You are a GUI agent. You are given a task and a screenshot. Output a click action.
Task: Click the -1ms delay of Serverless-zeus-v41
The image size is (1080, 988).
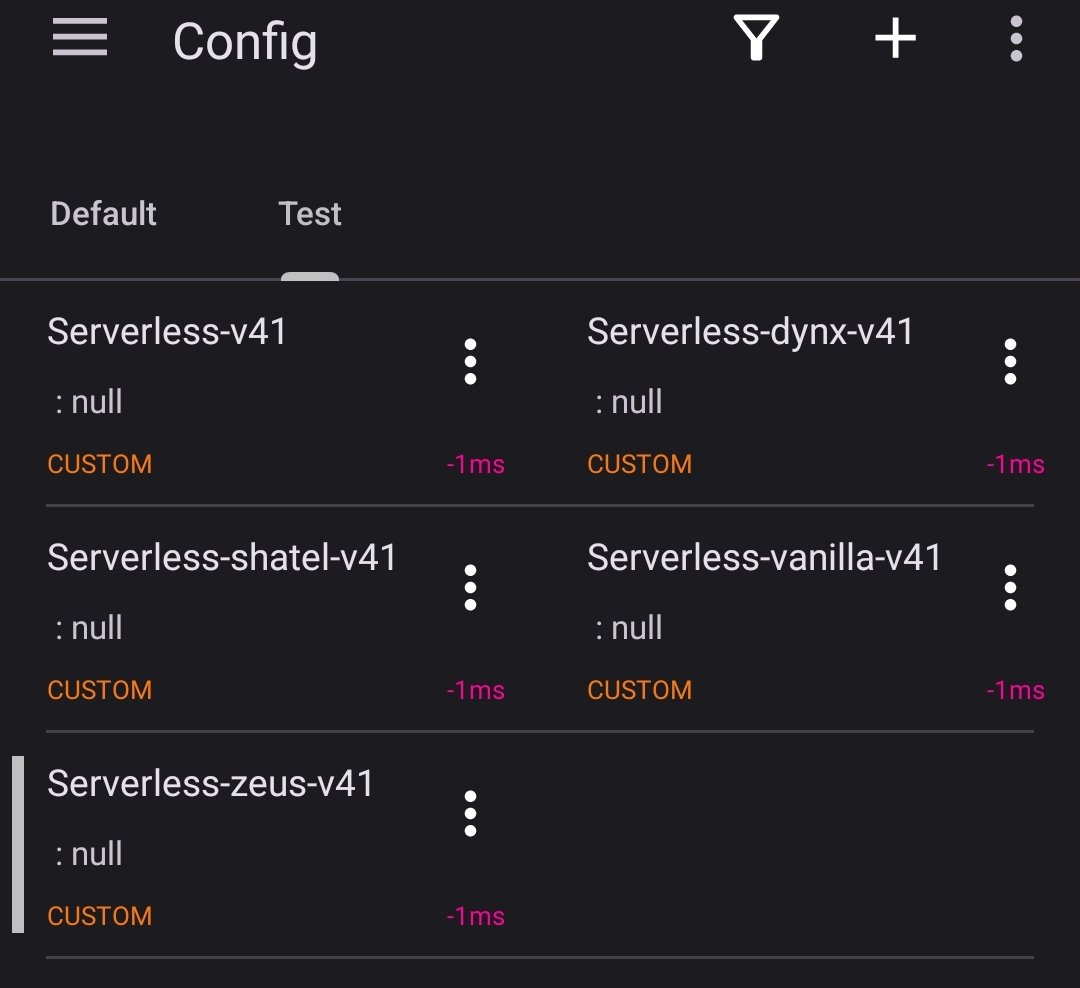click(475, 917)
